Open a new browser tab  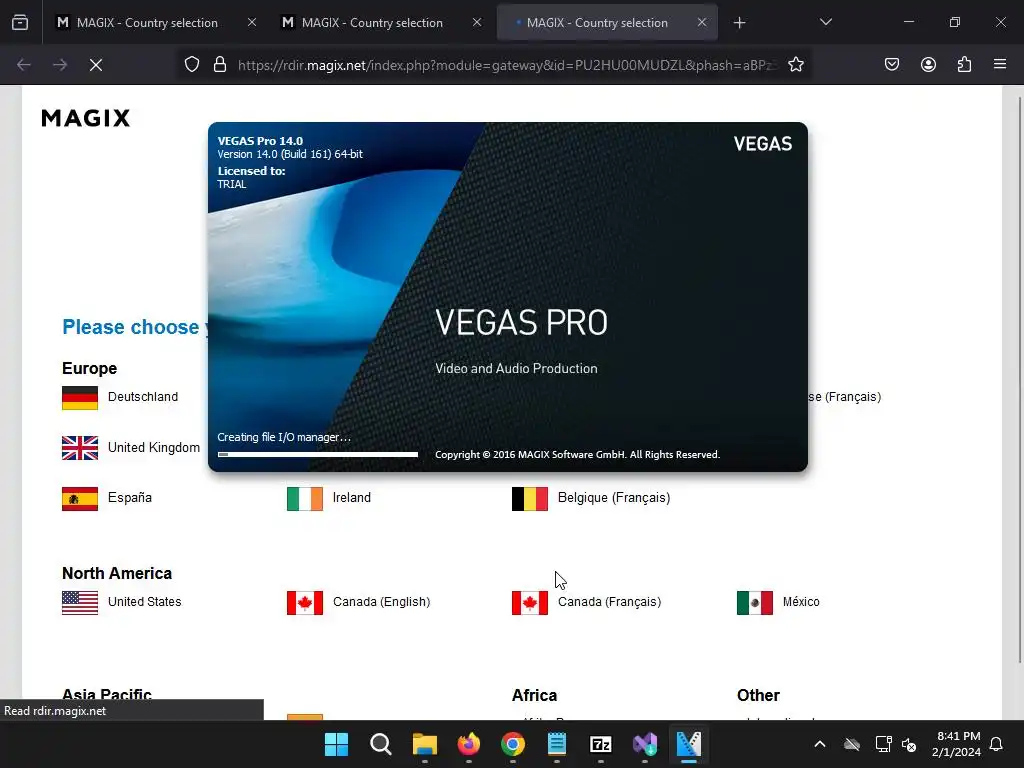pyautogui.click(x=739, y=23)
